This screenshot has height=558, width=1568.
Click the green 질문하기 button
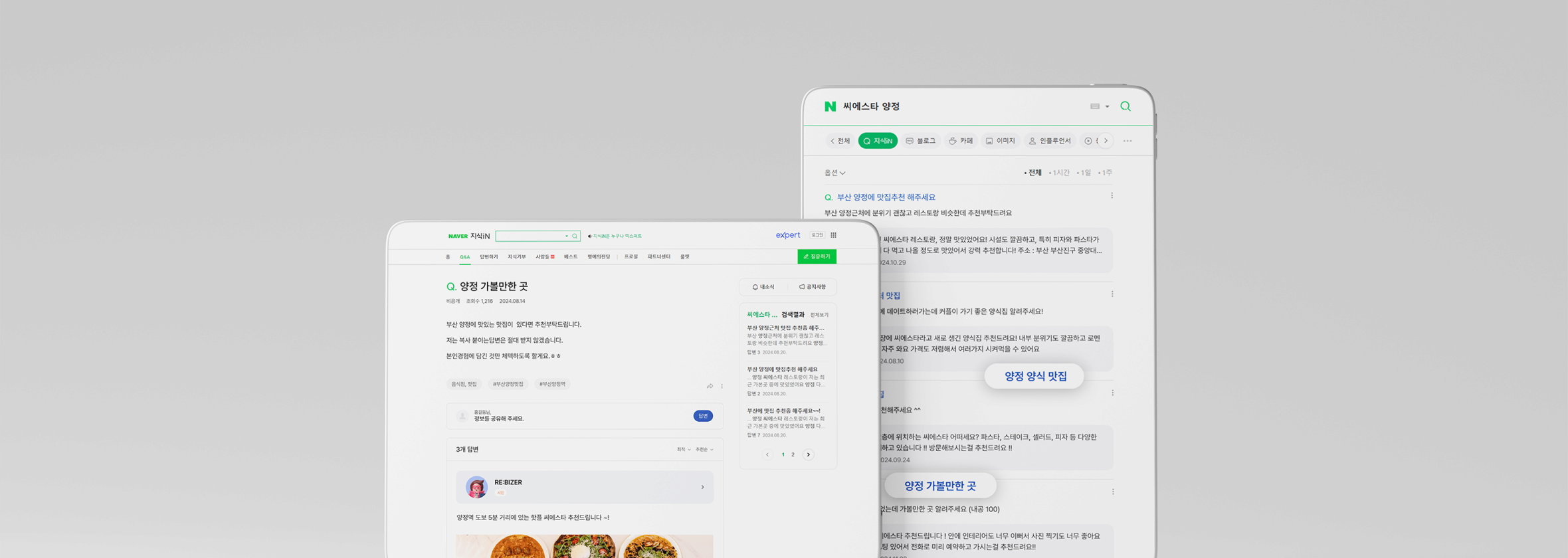(x=817, y=256)
